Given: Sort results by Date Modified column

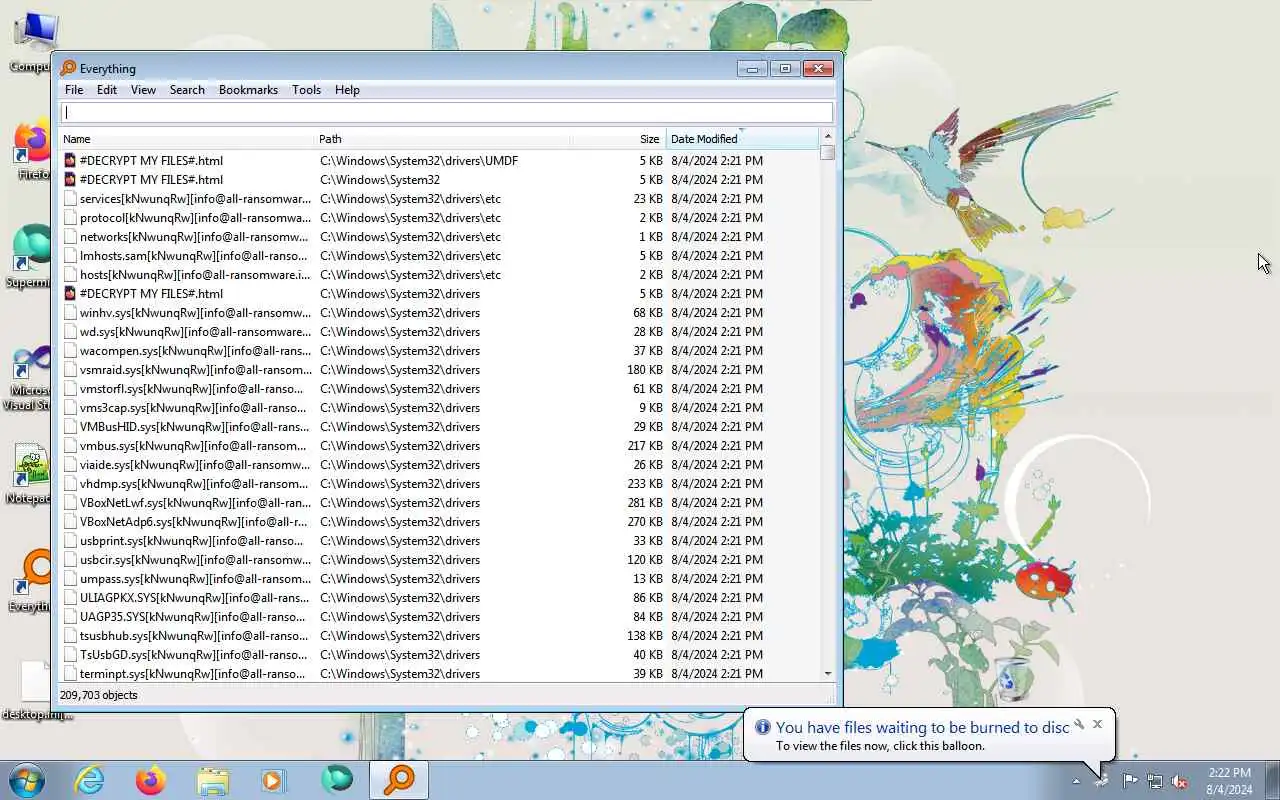Looking at the screenshot, I should 741,139.
